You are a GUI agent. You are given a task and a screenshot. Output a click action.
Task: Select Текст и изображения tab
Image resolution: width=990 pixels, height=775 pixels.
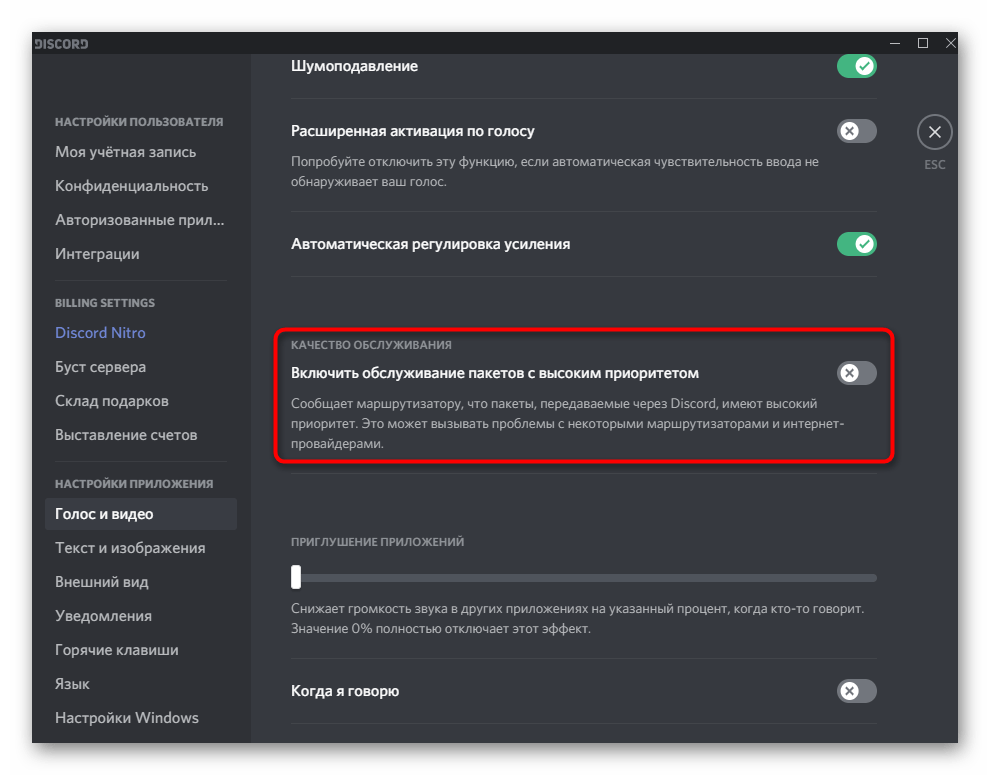click(130, 548)
